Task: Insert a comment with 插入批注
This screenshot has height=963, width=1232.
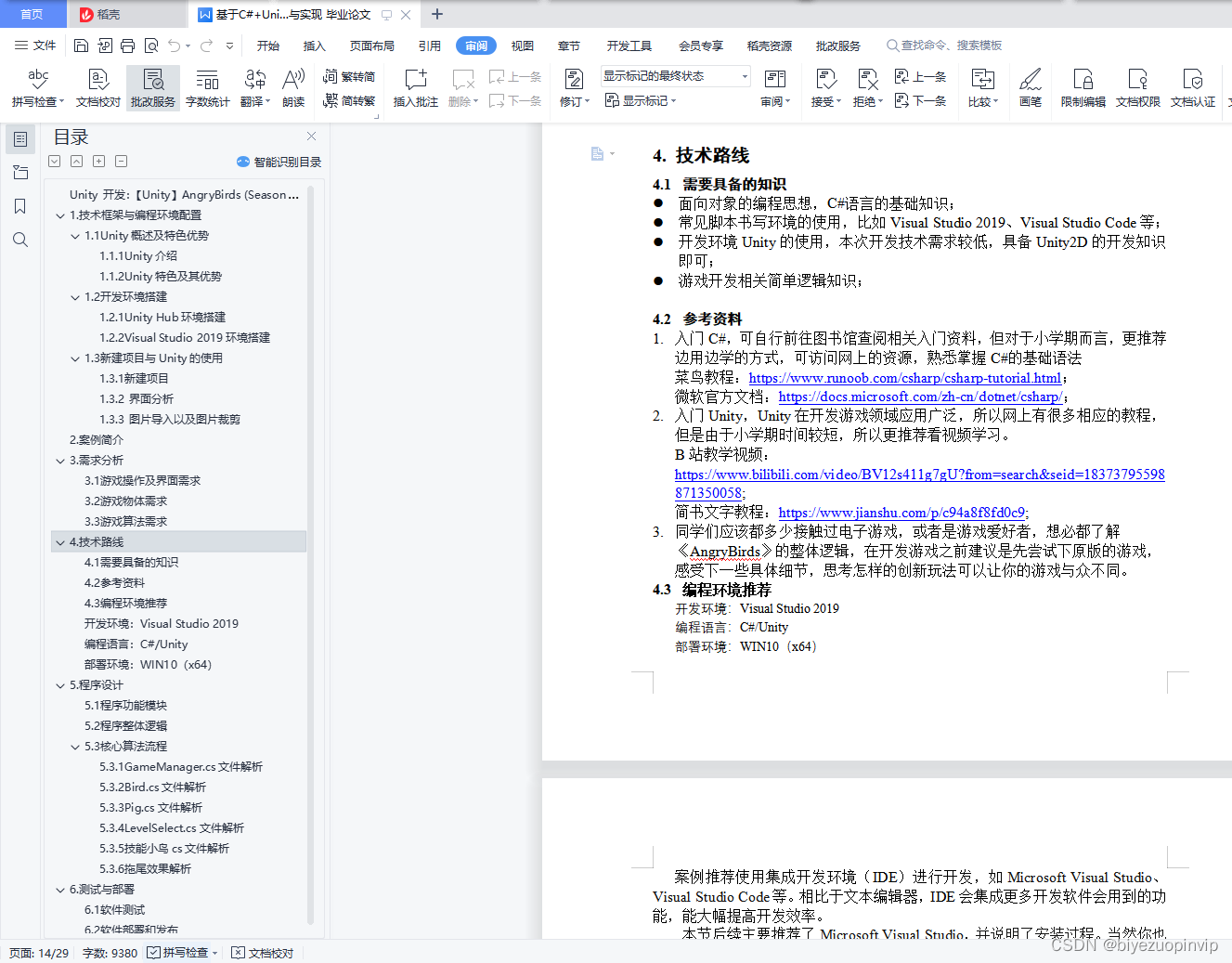Action: pyautogui.click(x=415, y=89)
